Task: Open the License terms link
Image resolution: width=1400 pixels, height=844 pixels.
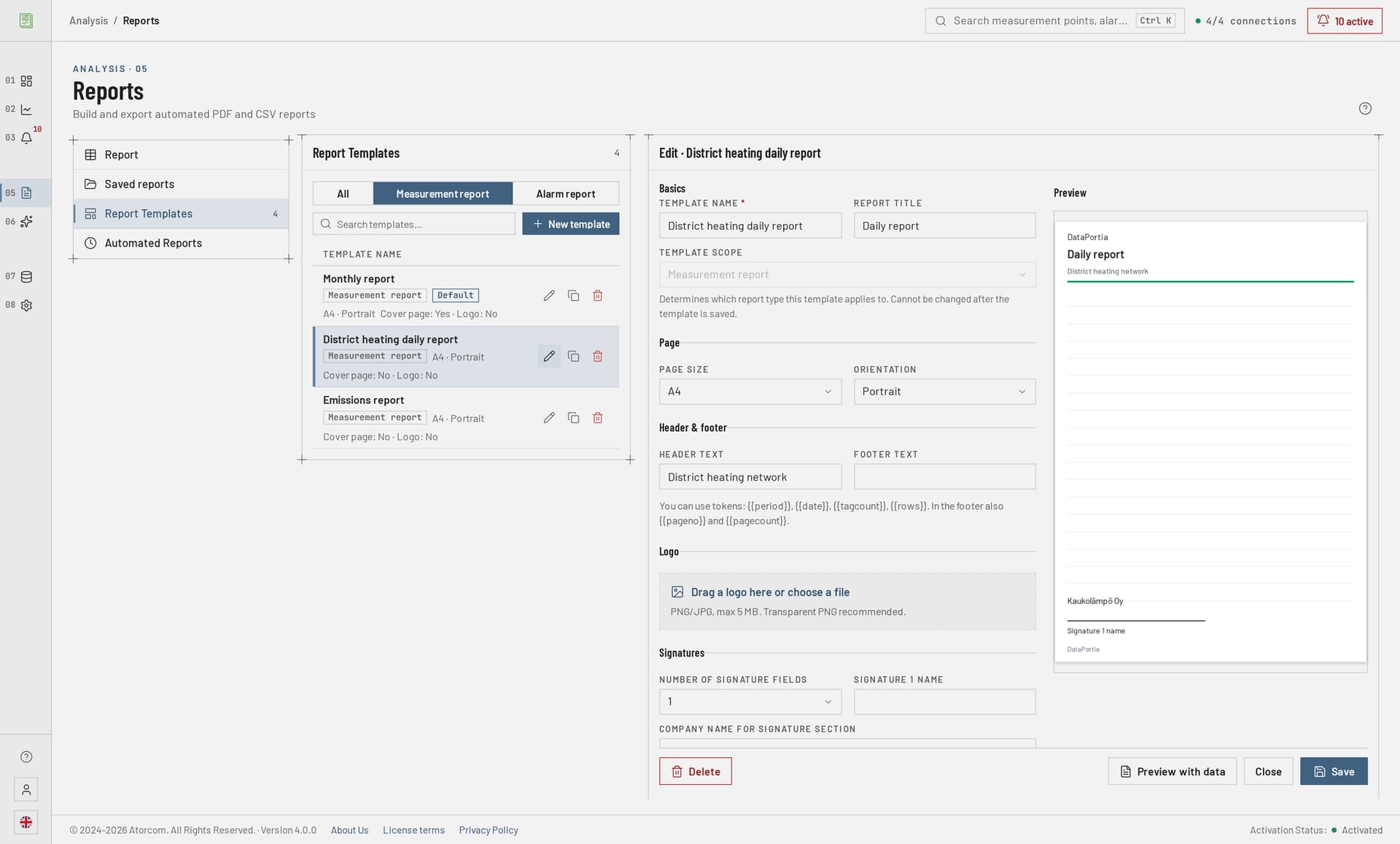Action: [x=413, y=830]
